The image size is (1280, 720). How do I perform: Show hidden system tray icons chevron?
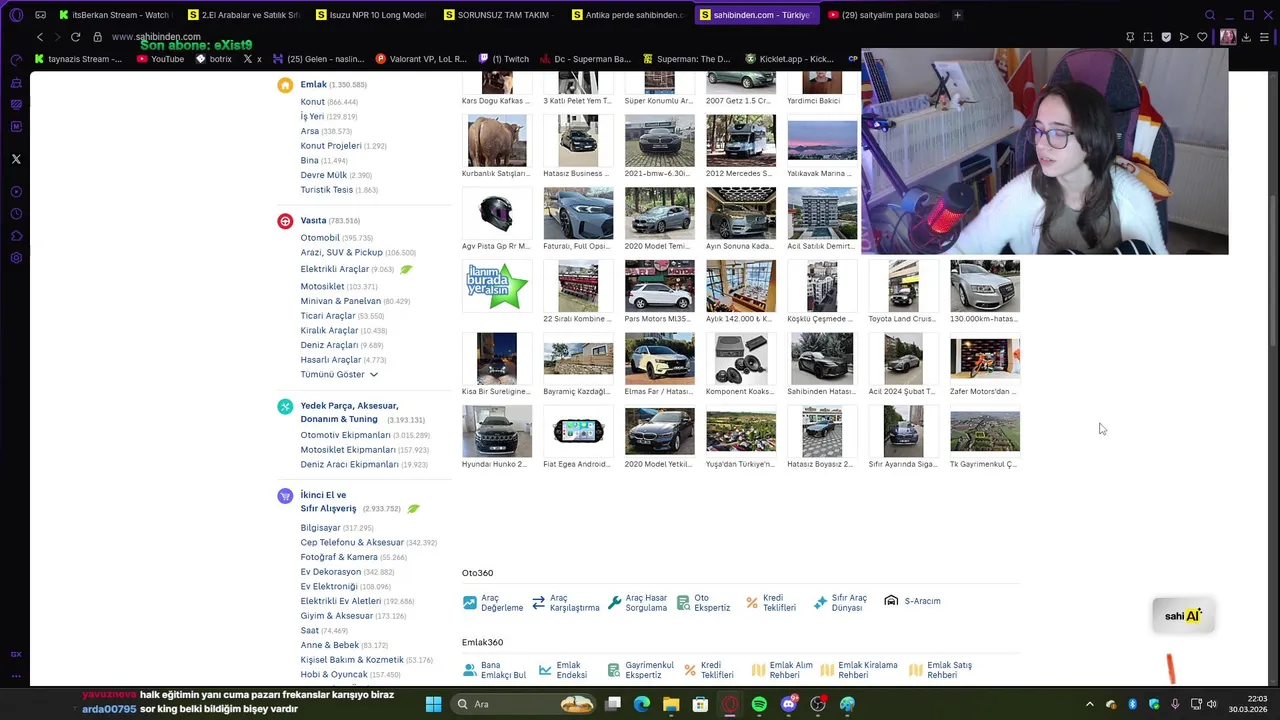pos(1090,704)
